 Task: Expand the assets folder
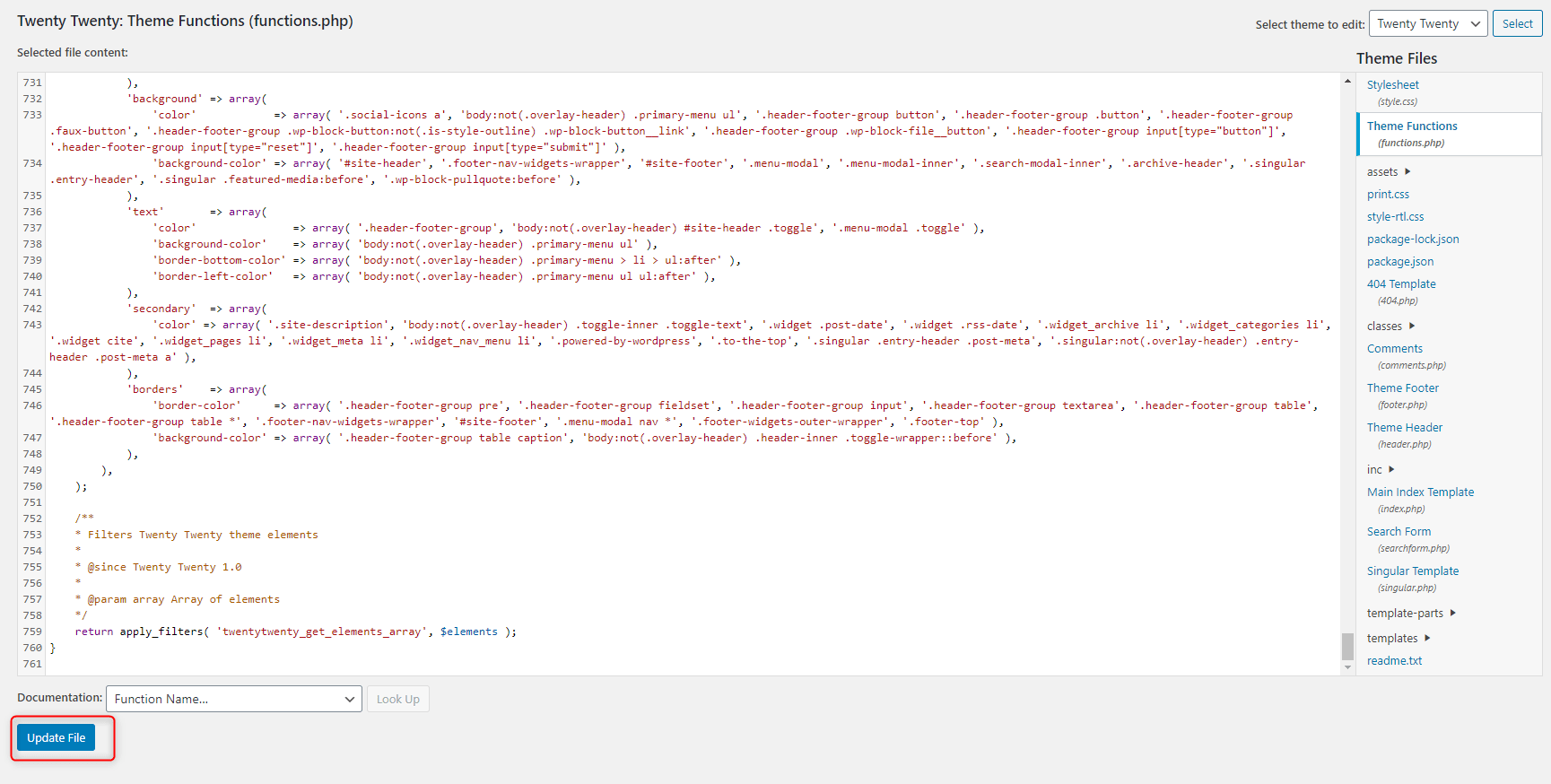point(1389,171)
